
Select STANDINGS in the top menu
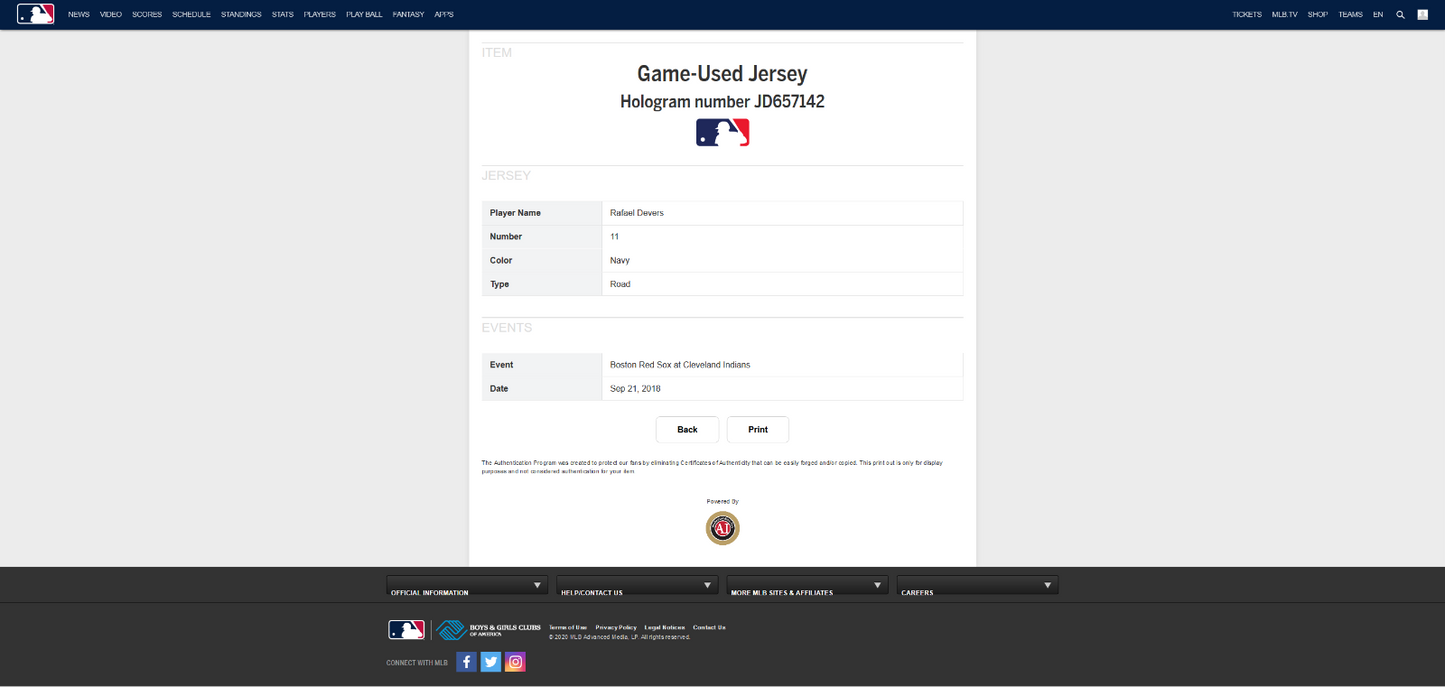241,14
